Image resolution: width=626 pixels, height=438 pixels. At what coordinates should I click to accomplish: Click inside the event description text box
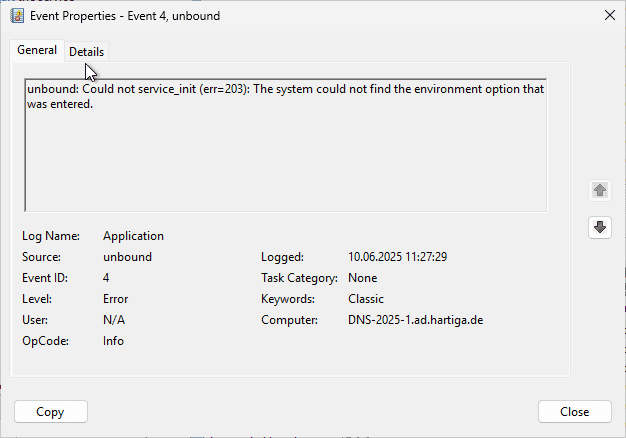coord(286,145)
